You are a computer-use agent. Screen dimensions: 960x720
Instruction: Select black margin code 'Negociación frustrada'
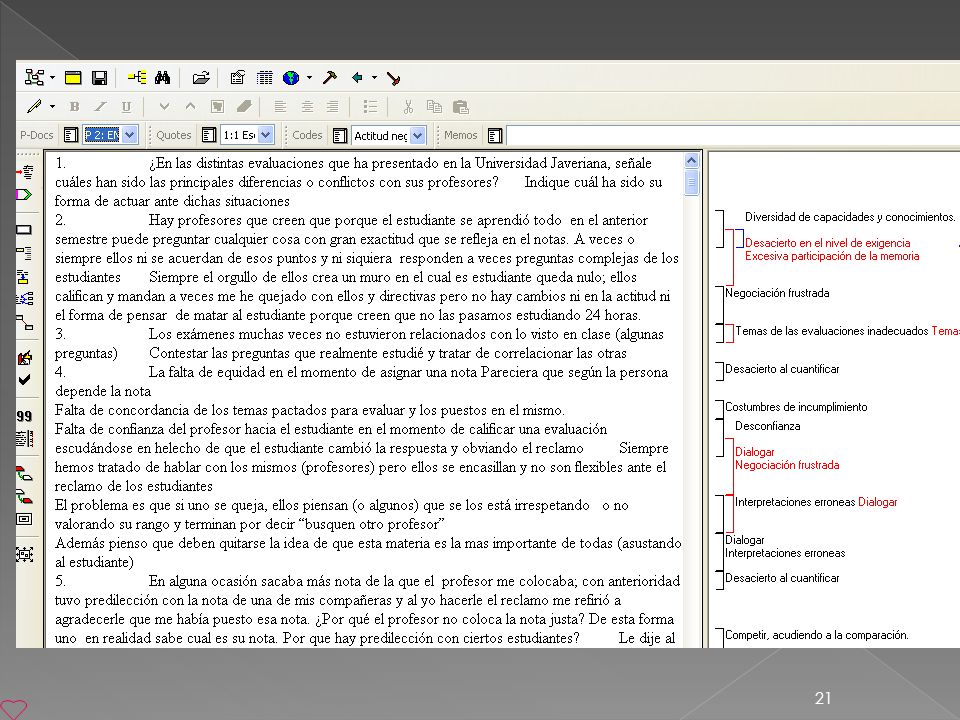777,293
